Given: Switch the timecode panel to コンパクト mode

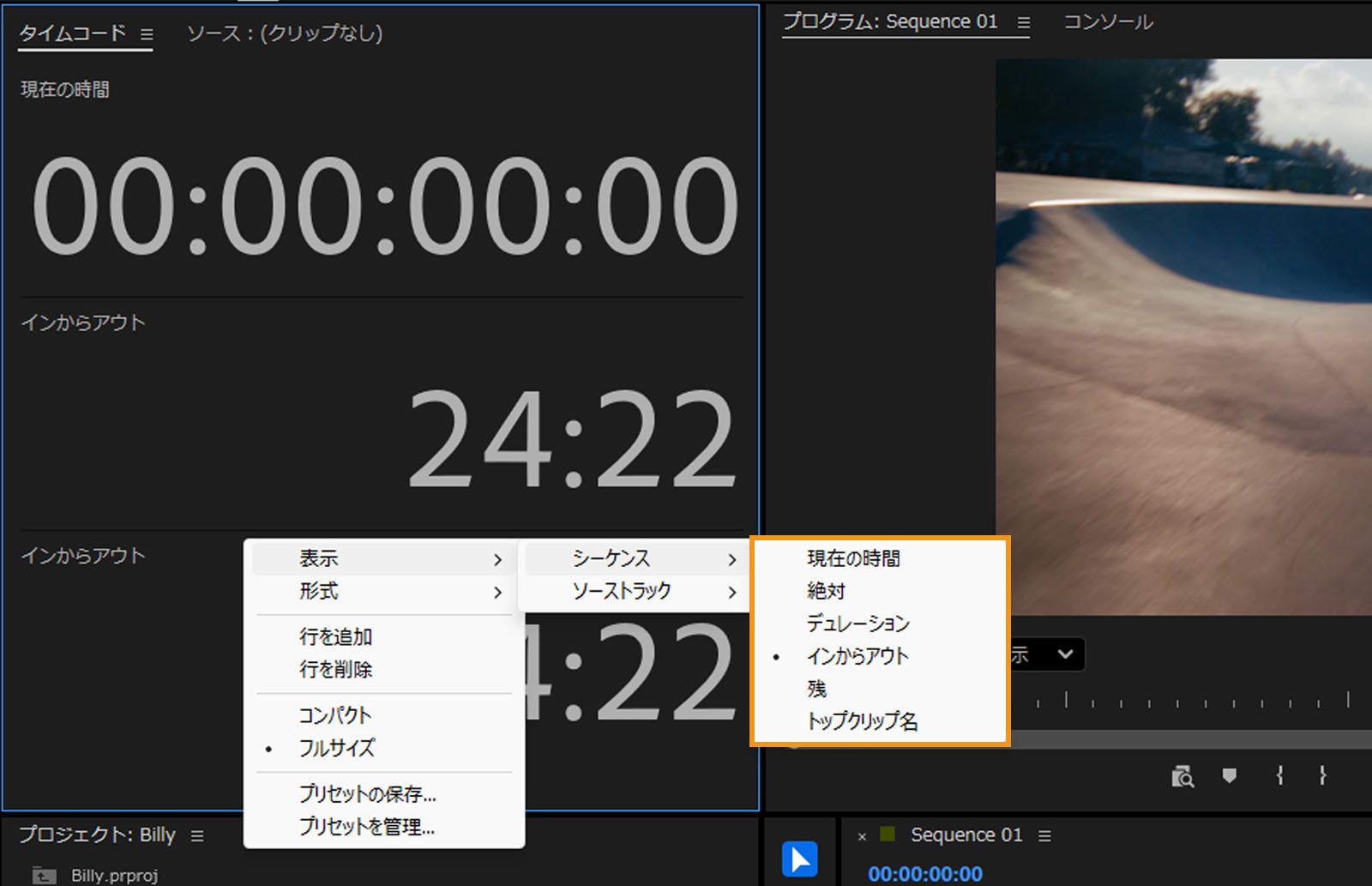Looking at the screenshot, I should [336, 714].
